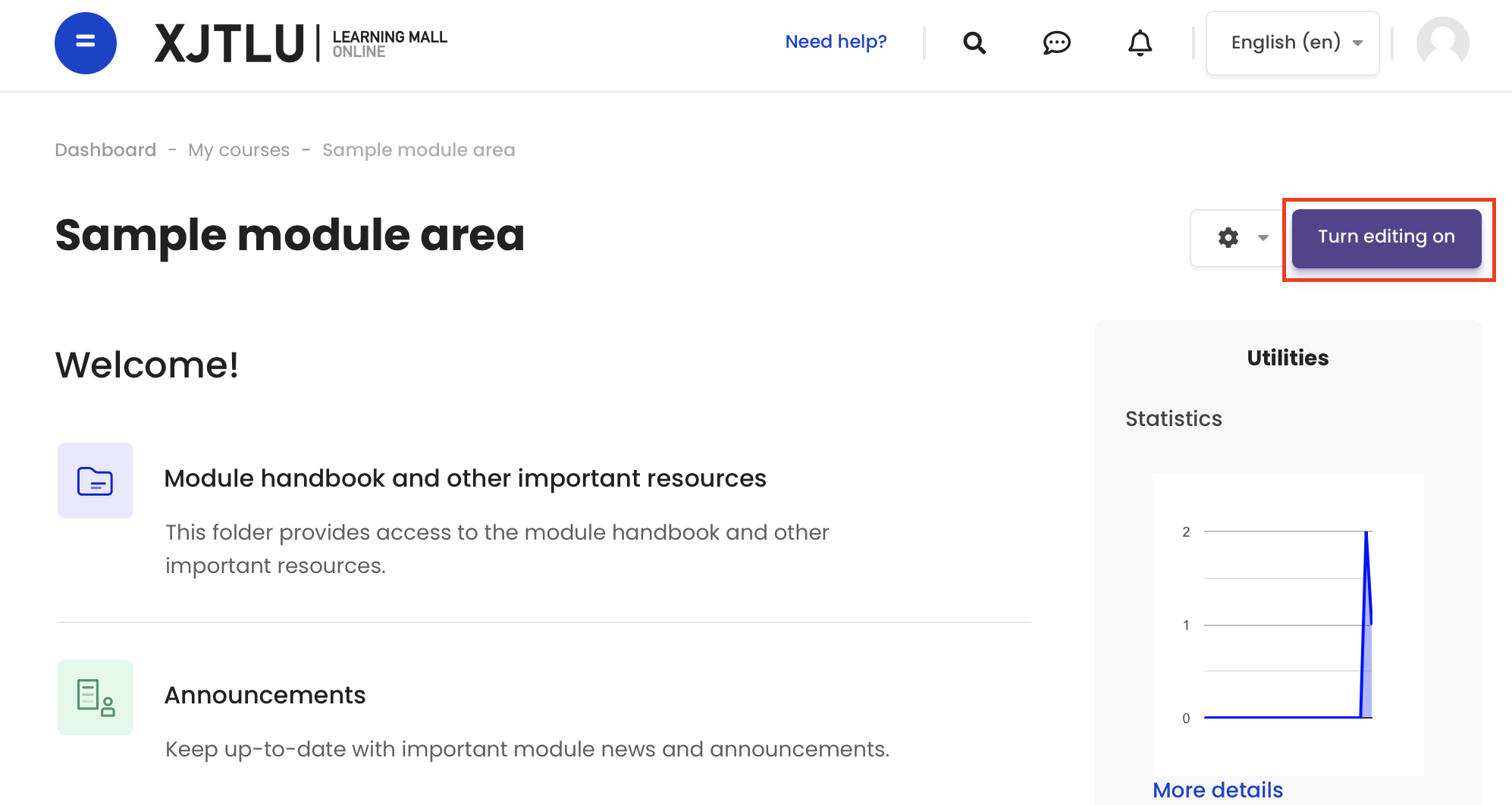Image resolution: width=1512 pixels, height=805 pixels.
Task: Click the Announcements forum icon
Action: [x=96, y=697]
